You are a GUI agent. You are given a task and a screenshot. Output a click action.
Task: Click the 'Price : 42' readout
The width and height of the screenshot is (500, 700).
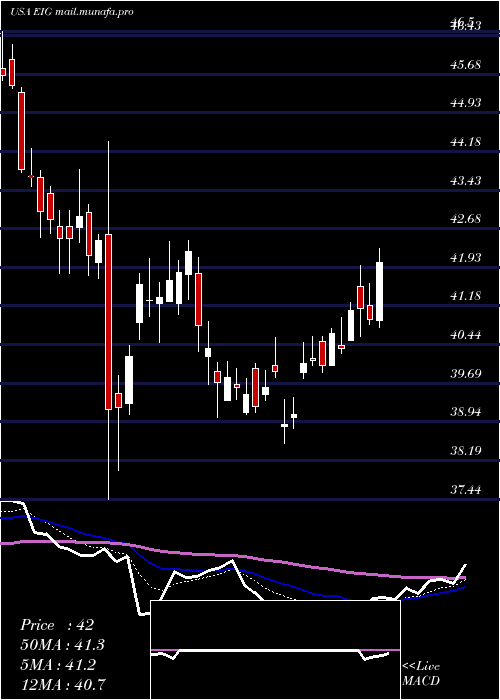[57, 625]
